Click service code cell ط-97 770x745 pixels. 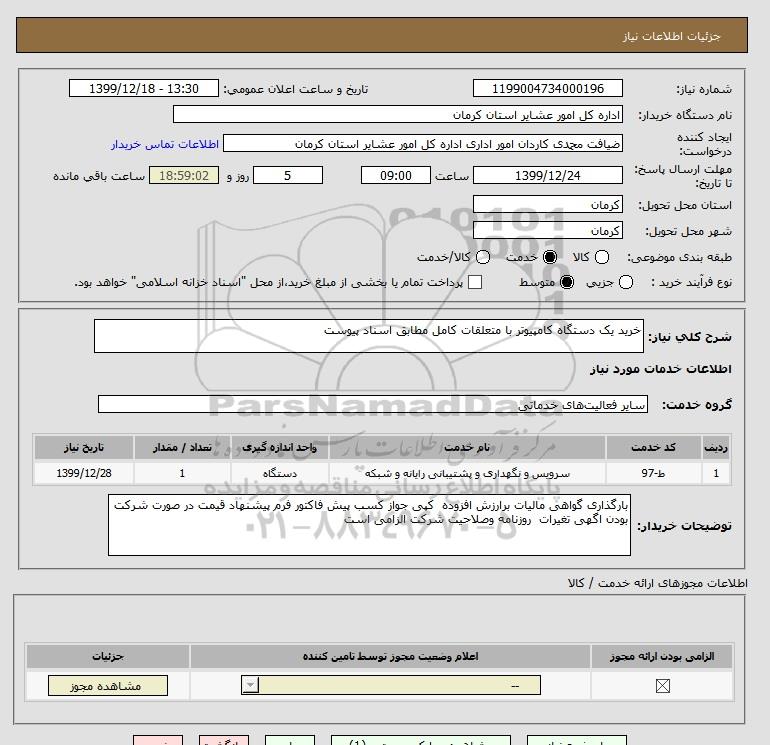pyautogui.click(x=653, y=473)
